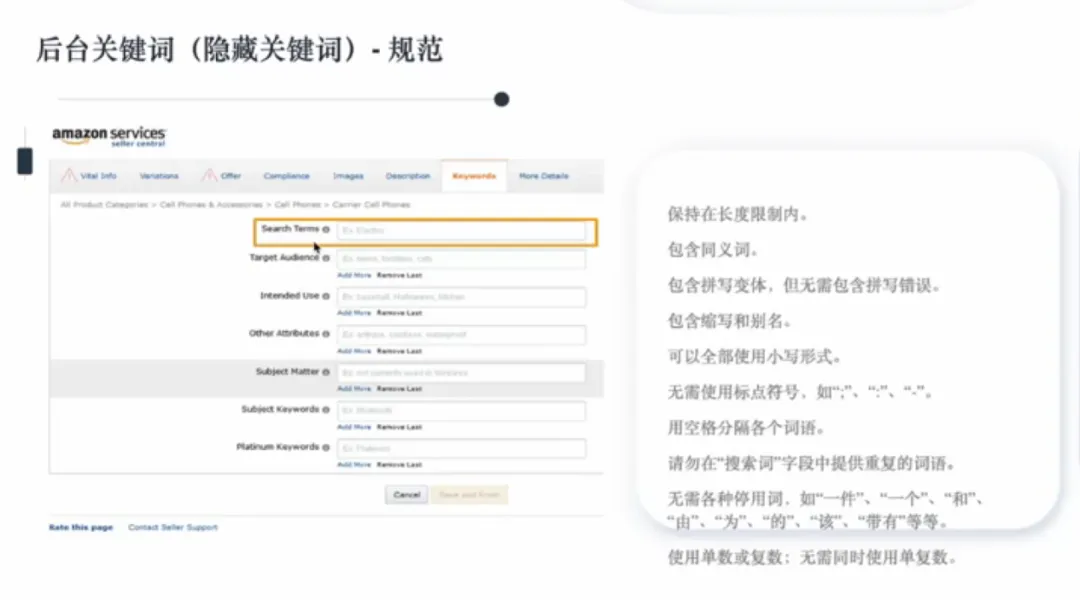
Task: Click the Search Terms help info icon
Action: pyautogui.click(x=326, y=230)
